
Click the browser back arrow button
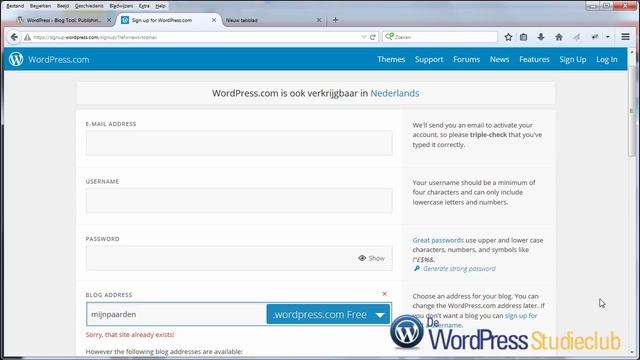tap(14, 37)
